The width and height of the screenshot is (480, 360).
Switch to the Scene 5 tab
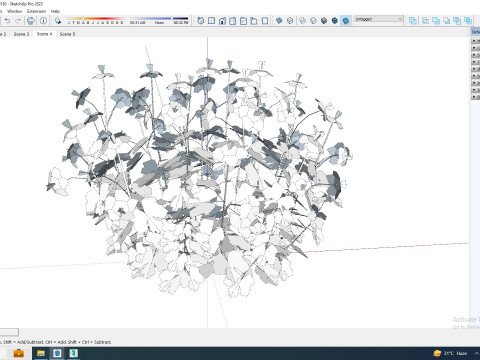pyautogui.click(x=67, y=34)
